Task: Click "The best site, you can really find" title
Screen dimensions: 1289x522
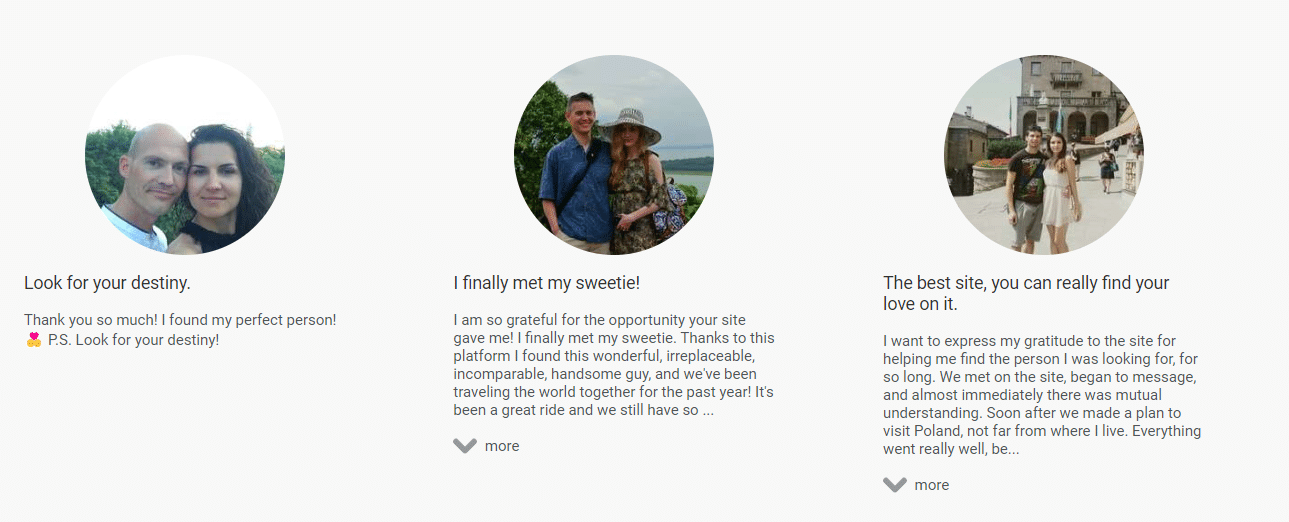Action: (x=1026, y=283)
